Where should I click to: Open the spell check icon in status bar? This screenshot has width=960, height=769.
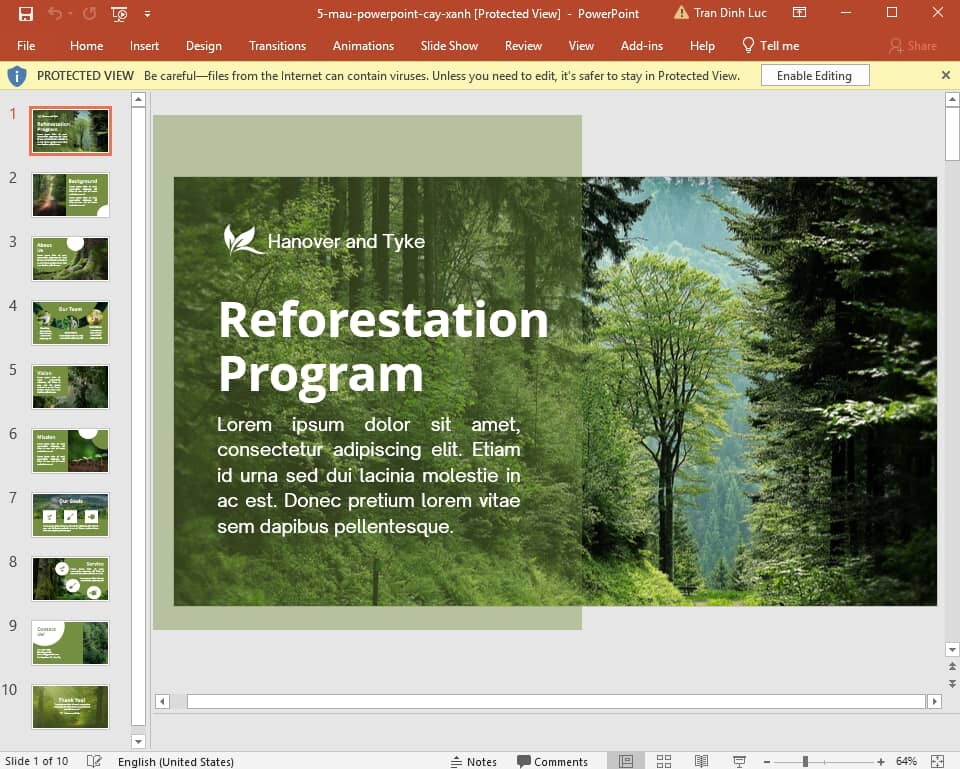click(93, 761)
